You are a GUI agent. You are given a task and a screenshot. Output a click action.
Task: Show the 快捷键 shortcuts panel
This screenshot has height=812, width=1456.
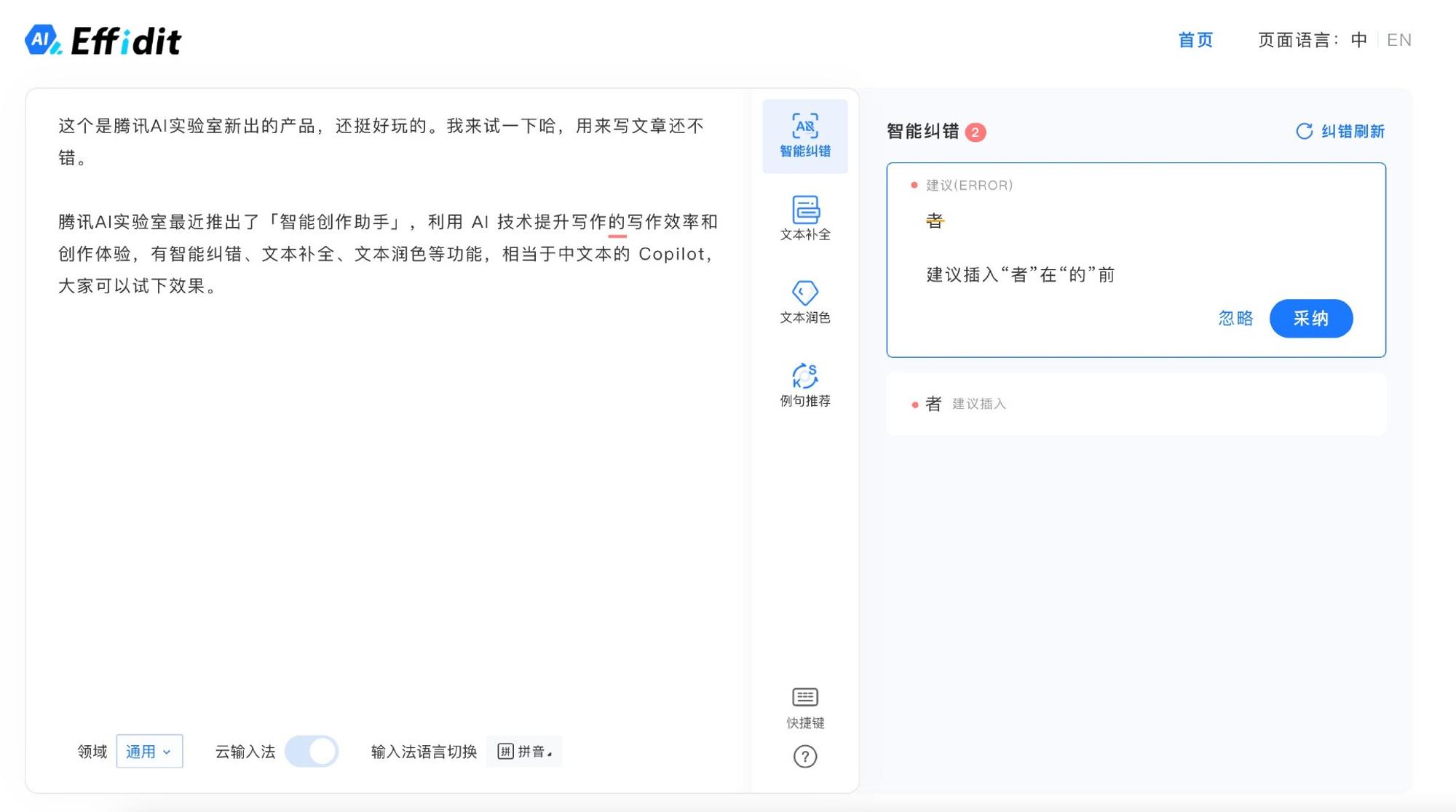pyautogui.click(x=804, y=707)
